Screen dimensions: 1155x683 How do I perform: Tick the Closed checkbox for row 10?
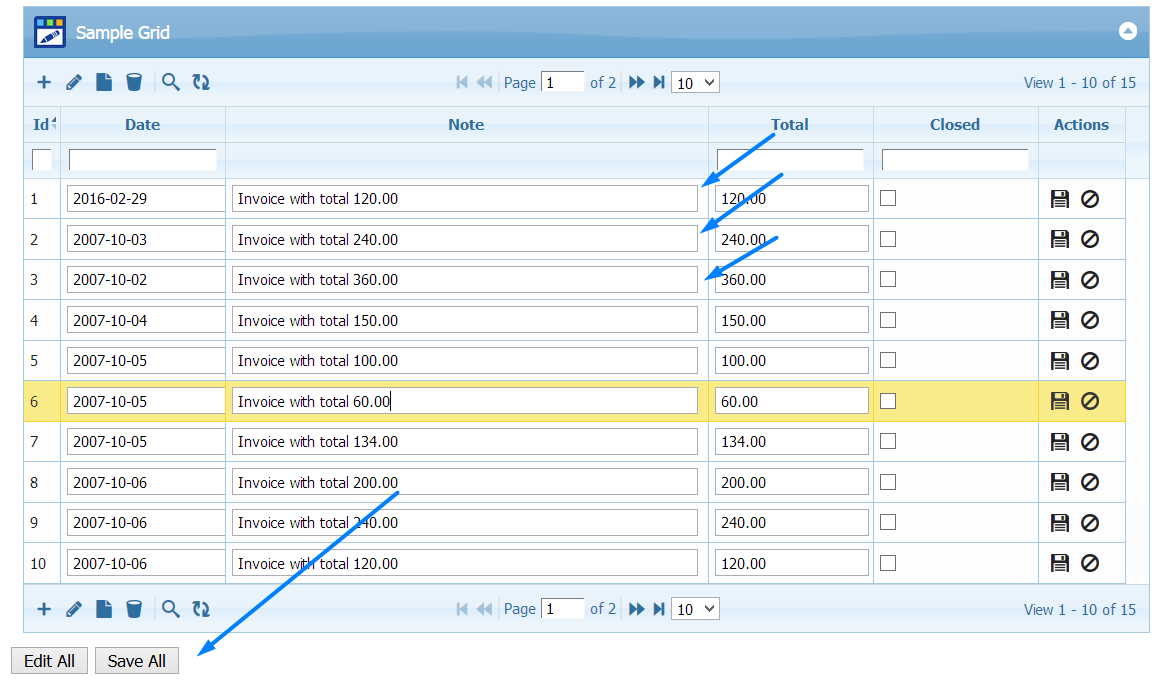click(888, 563)
